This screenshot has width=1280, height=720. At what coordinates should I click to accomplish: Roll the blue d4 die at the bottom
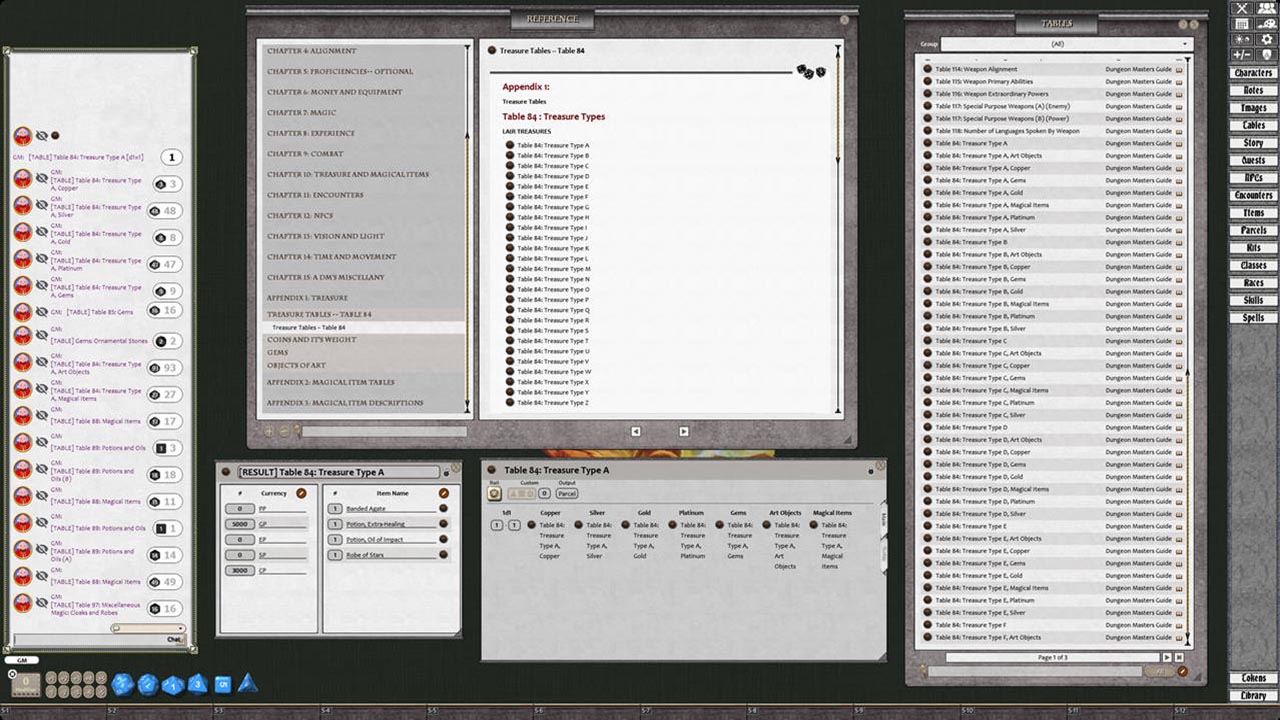[x=246, y=687]
